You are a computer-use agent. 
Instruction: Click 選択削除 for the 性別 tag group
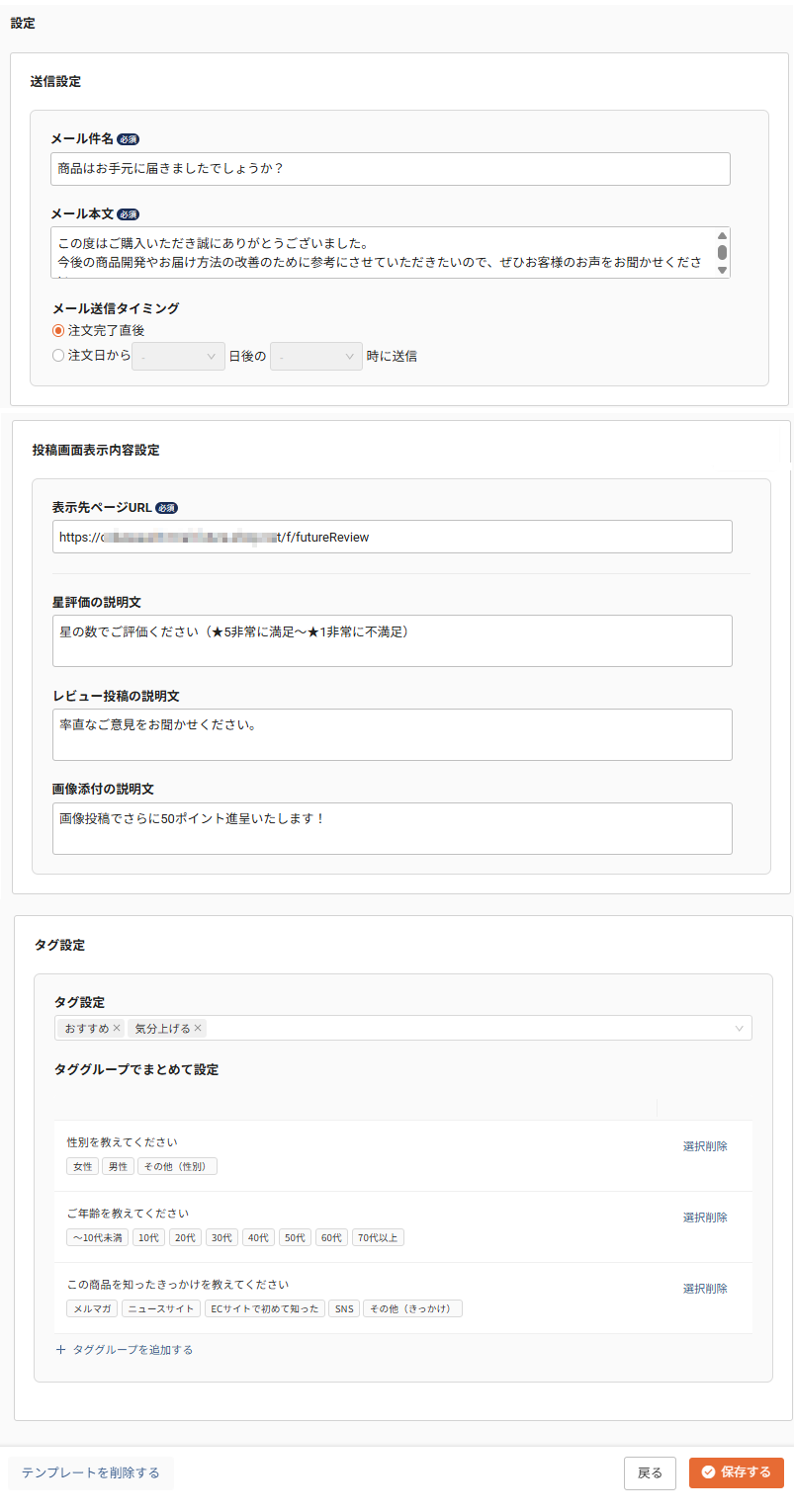pyautogui.click(x=704, y=1145)
